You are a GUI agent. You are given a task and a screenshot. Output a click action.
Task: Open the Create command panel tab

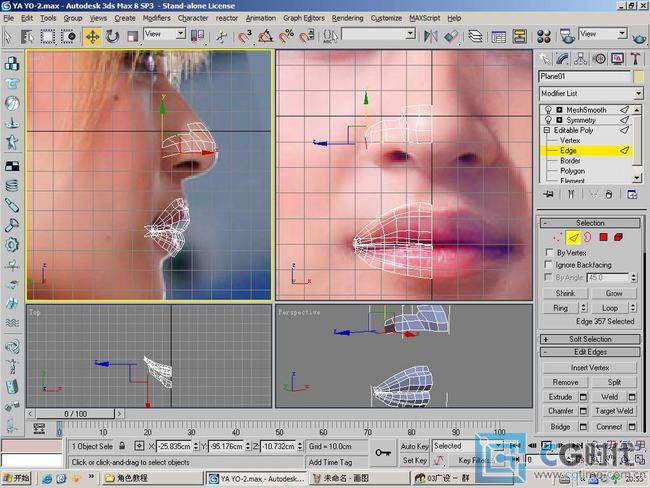pyautogui.click(x=545, y=59)
